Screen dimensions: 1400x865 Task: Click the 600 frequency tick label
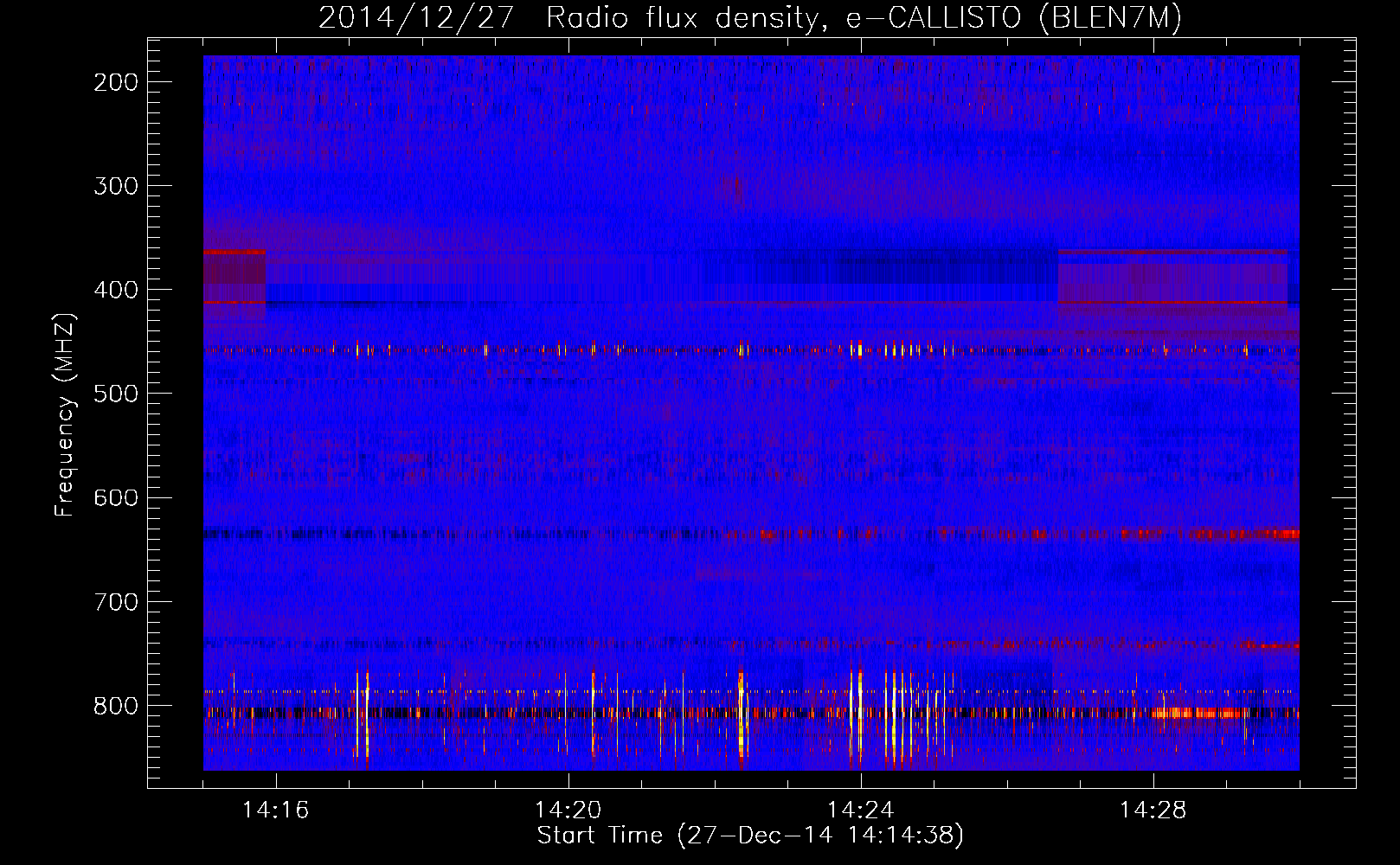pos(115,497)
